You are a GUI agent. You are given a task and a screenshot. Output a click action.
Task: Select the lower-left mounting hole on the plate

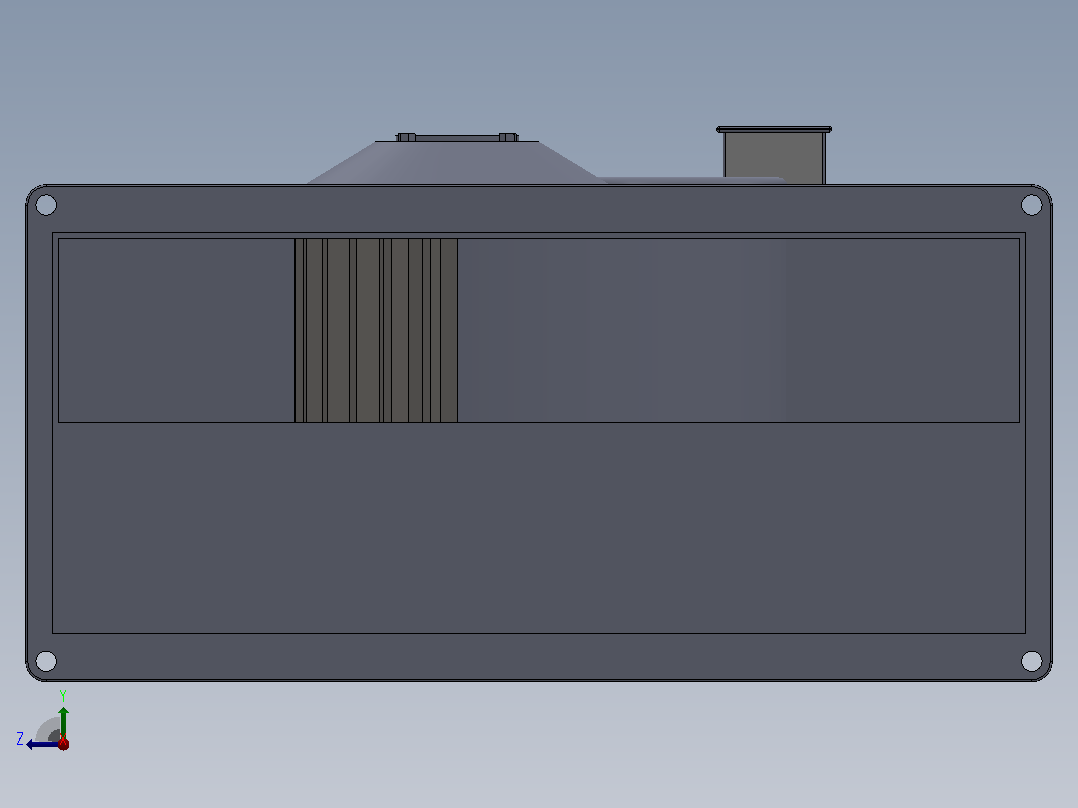[46, 661]
